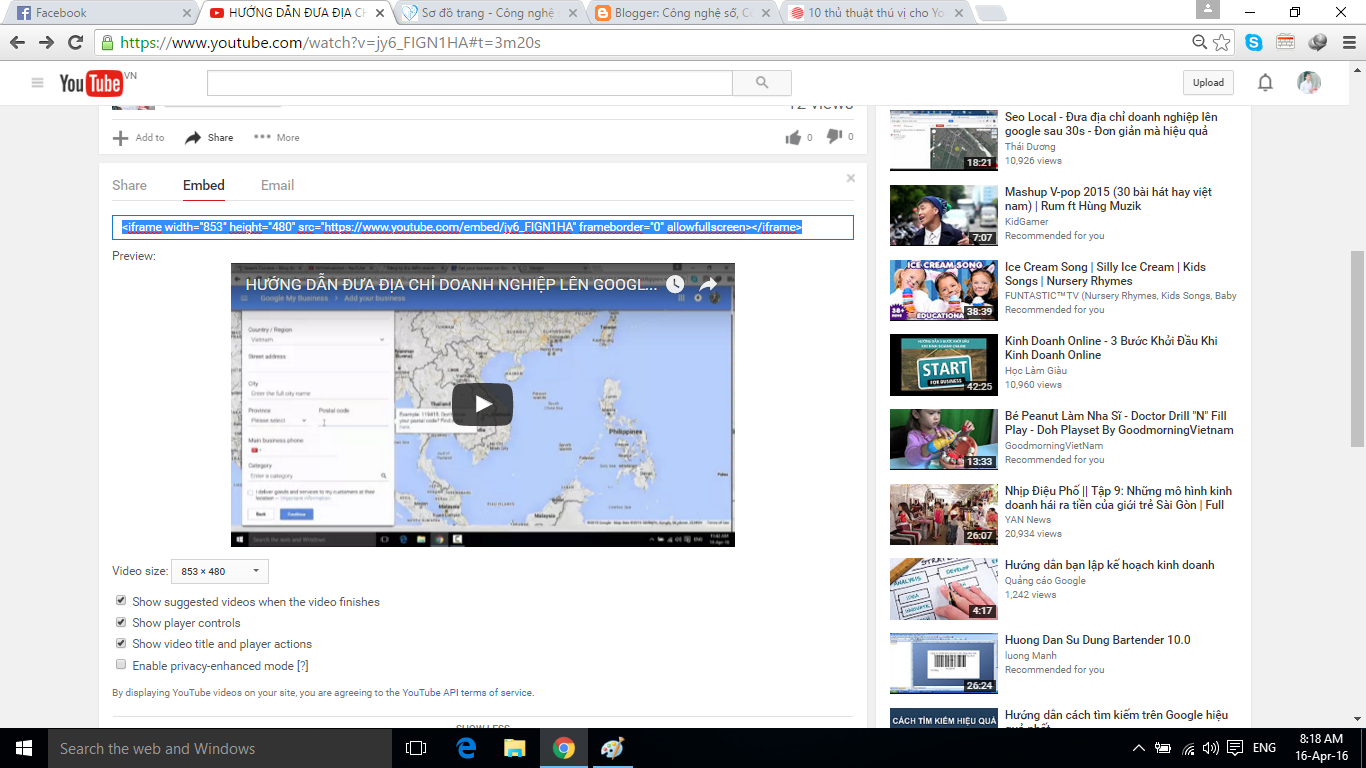
Task: Open Huong Dan Su Dung Bartender thumbnail
Action: 944,663
